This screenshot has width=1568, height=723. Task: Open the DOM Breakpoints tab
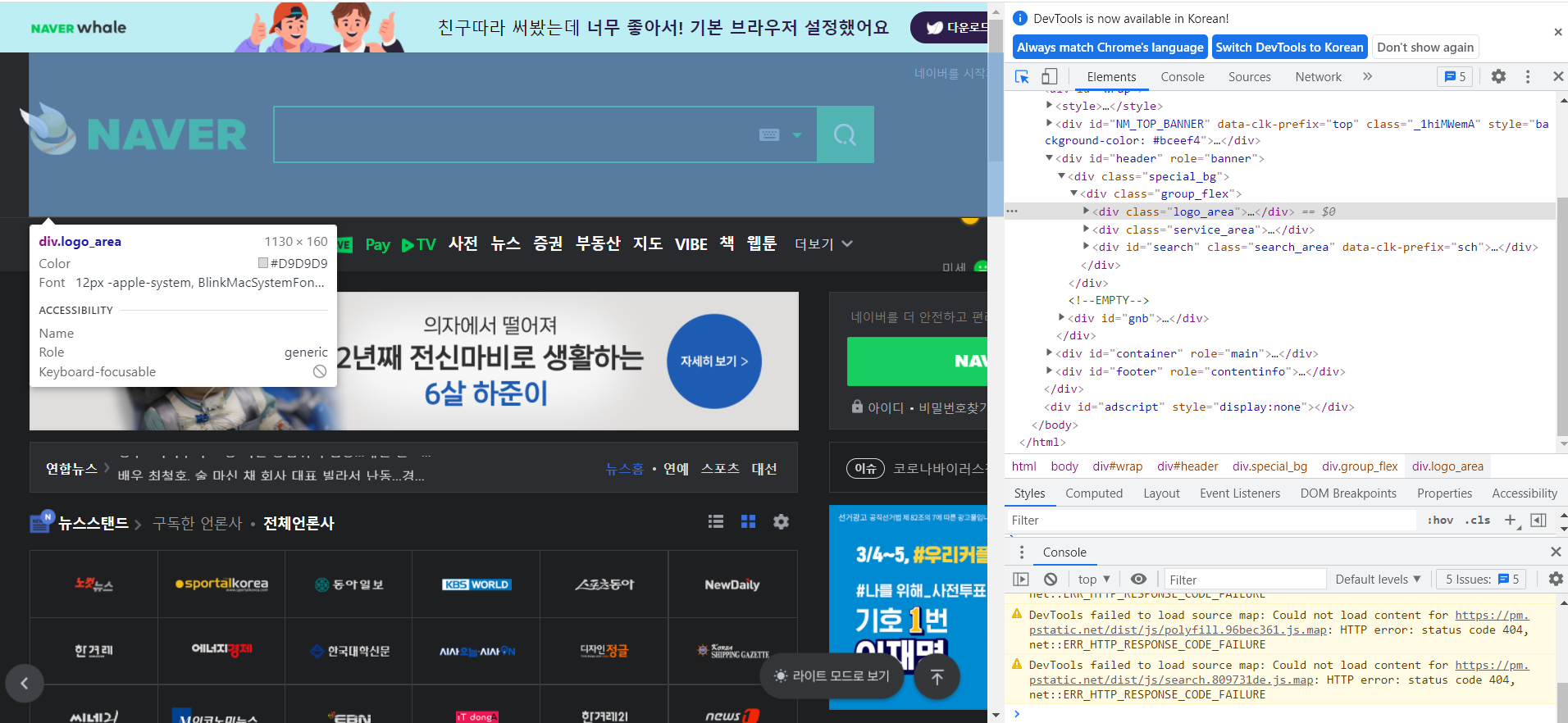(x=1348, y=493)
